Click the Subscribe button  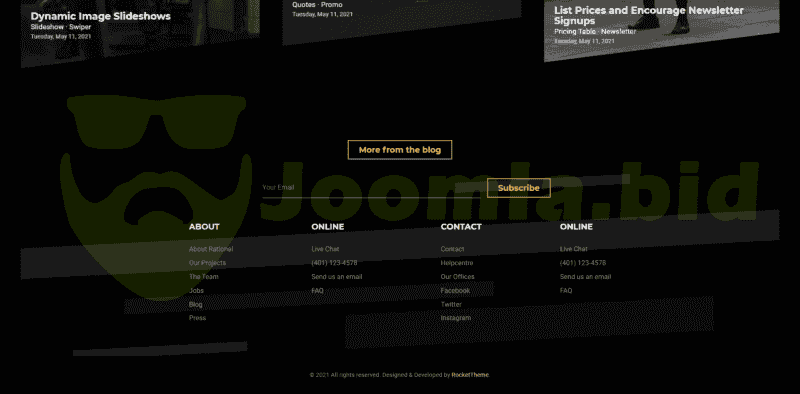[518, 188]
